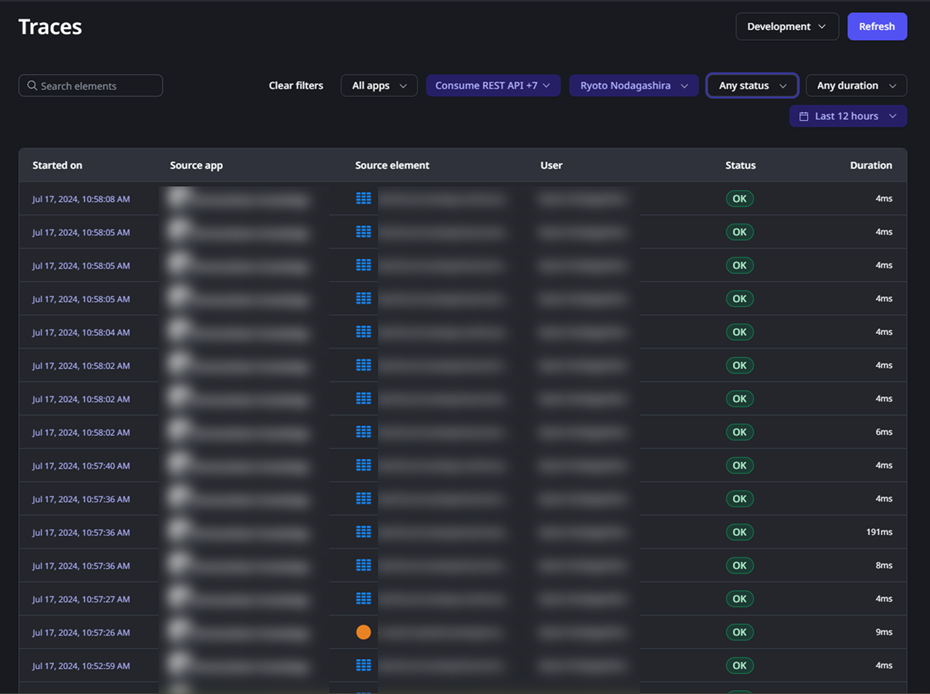
Task: Expand the All apps filter
Action: coord(379,86)
